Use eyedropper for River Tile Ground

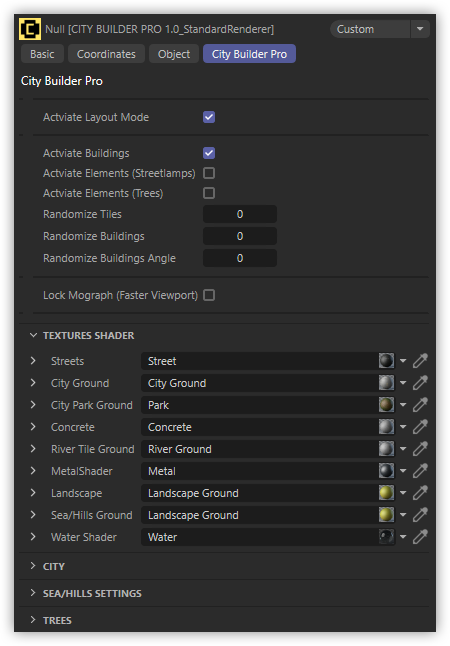420,449
